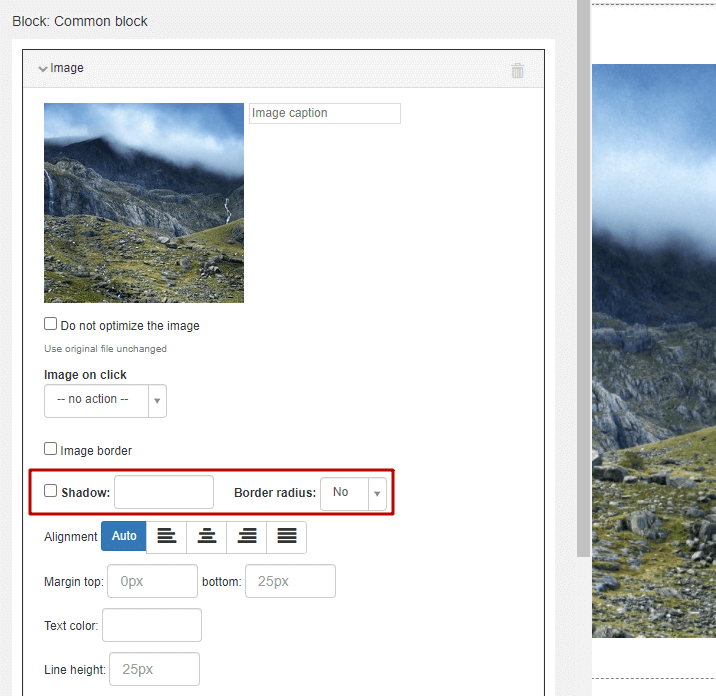Delete the Image section with trash icon
This screenshot has width=716, height=696.
[x=517, y=71]
